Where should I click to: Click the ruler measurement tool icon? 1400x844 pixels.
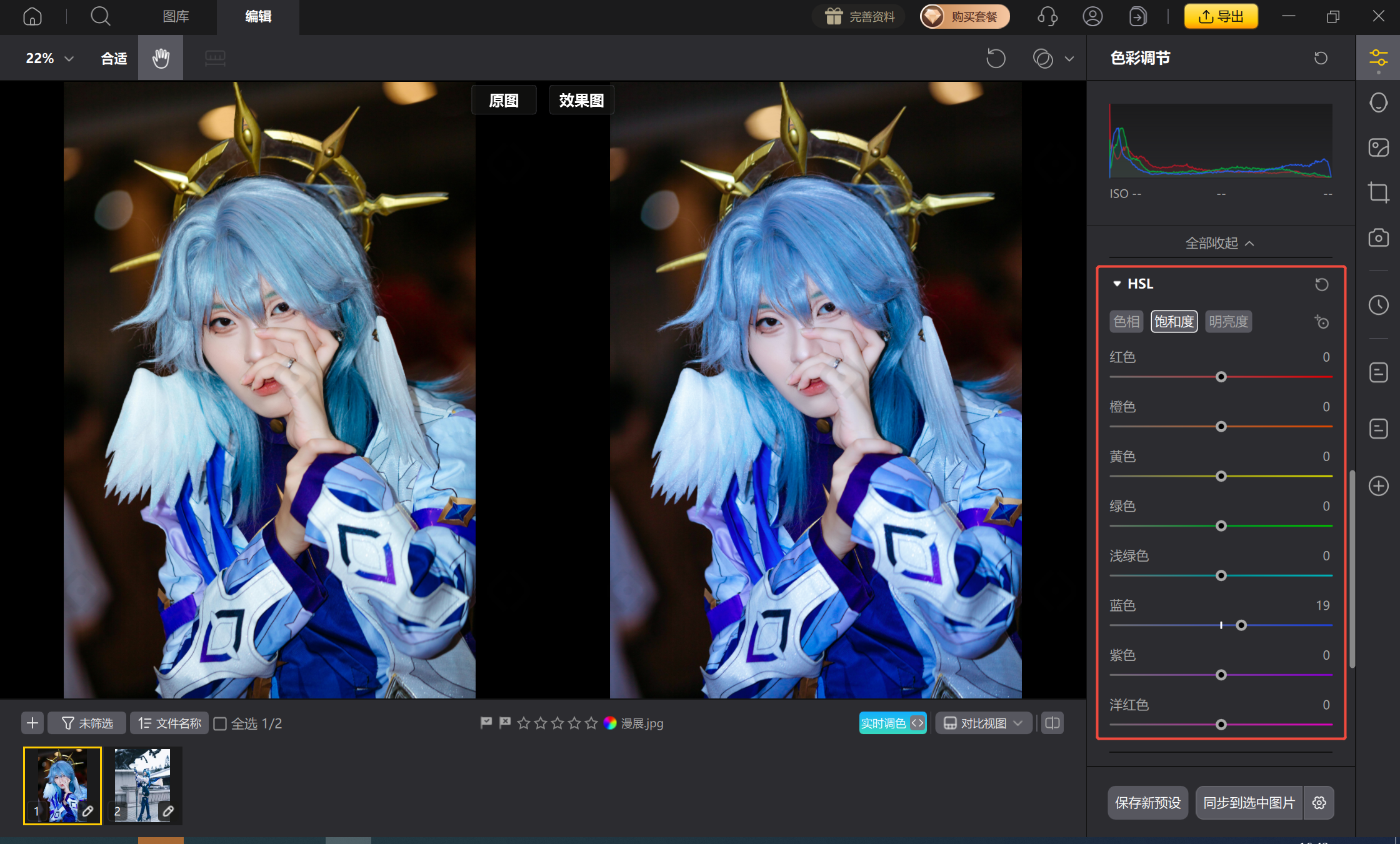tap(215, 58)
